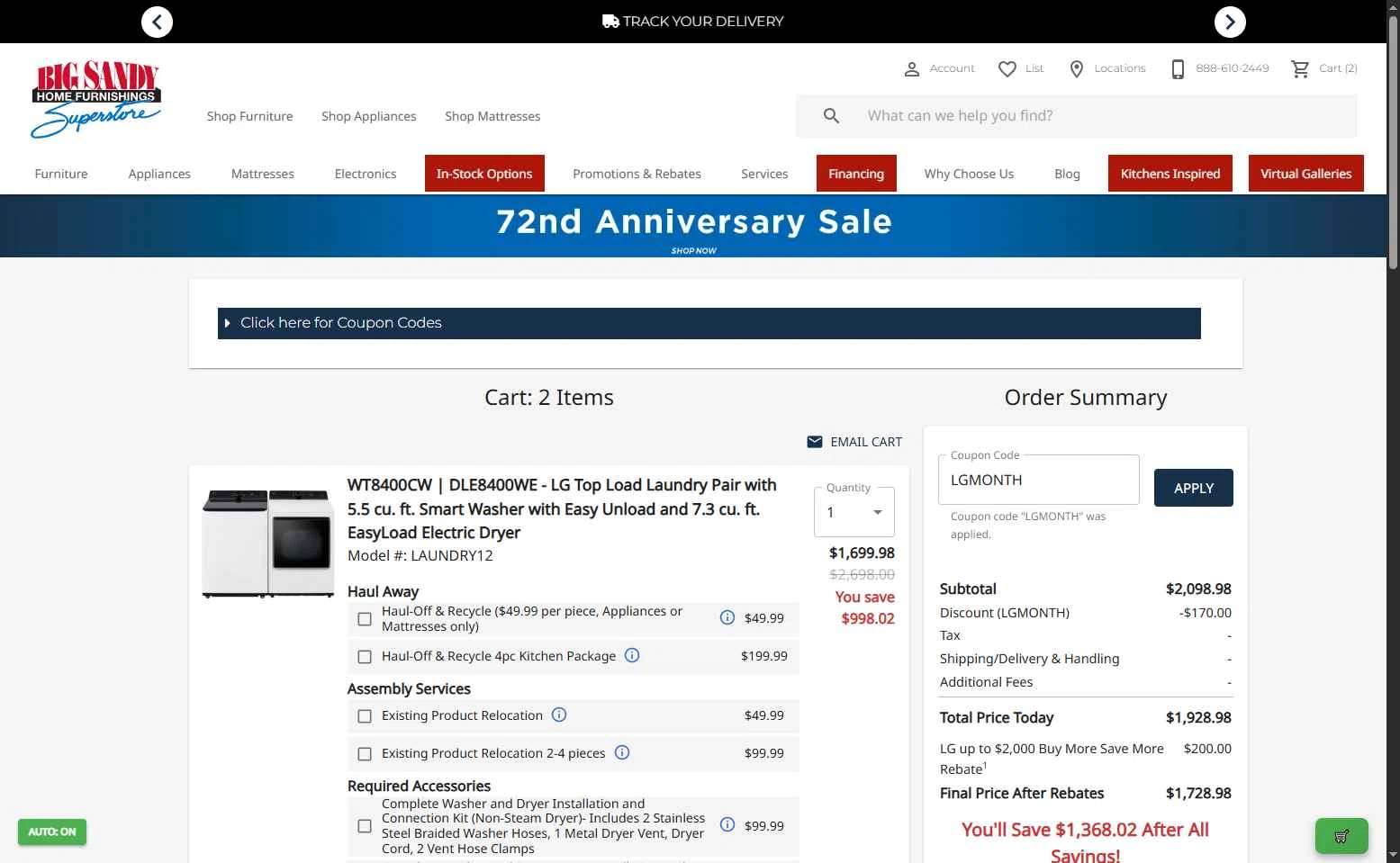Click the Coupon Code input field
Viewport: 1400px width, 863px height.
click(x=1039, y=480)
